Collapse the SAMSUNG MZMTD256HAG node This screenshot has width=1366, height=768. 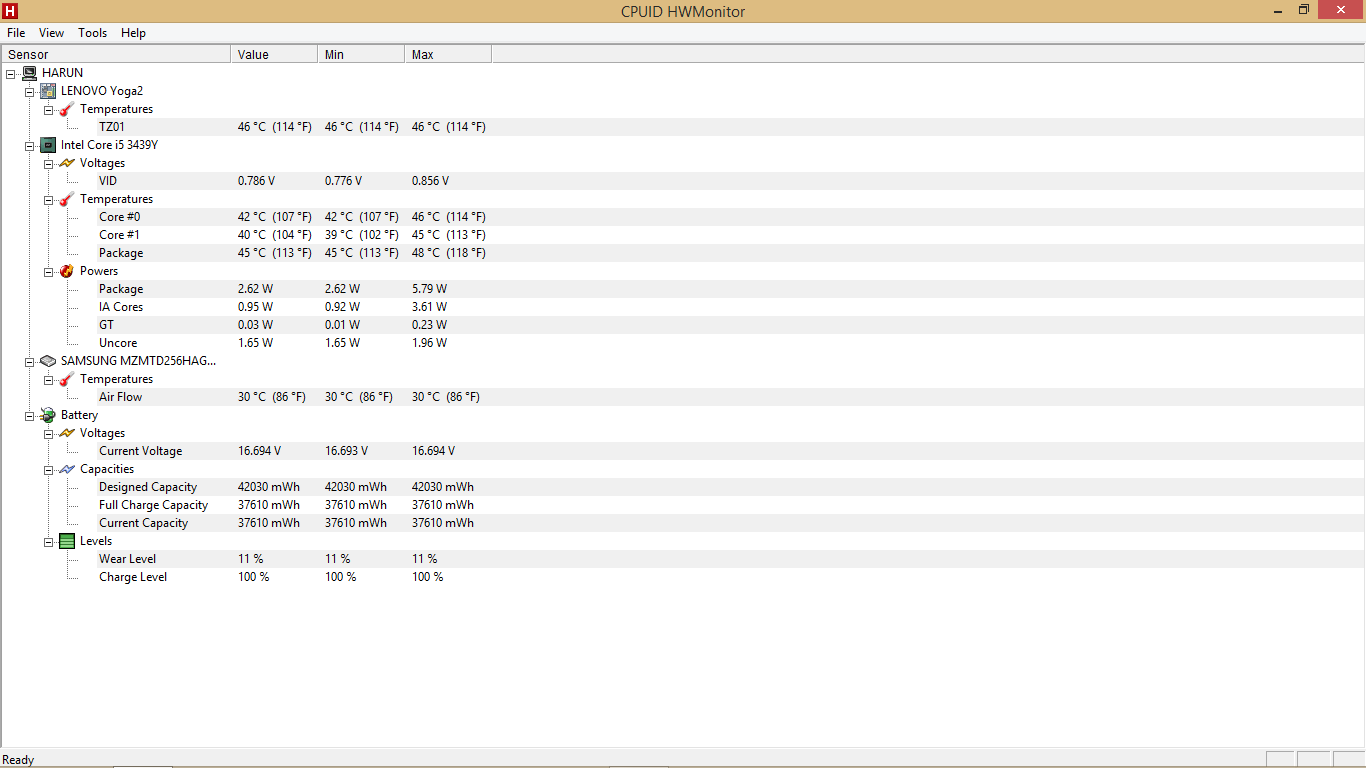click(29, 361)
